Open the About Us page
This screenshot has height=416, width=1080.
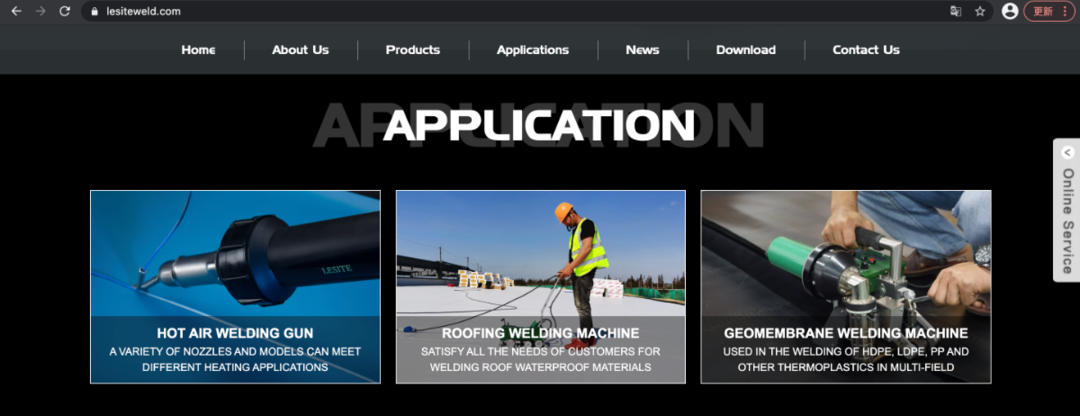pyautogui.click(x=300, y=50)
